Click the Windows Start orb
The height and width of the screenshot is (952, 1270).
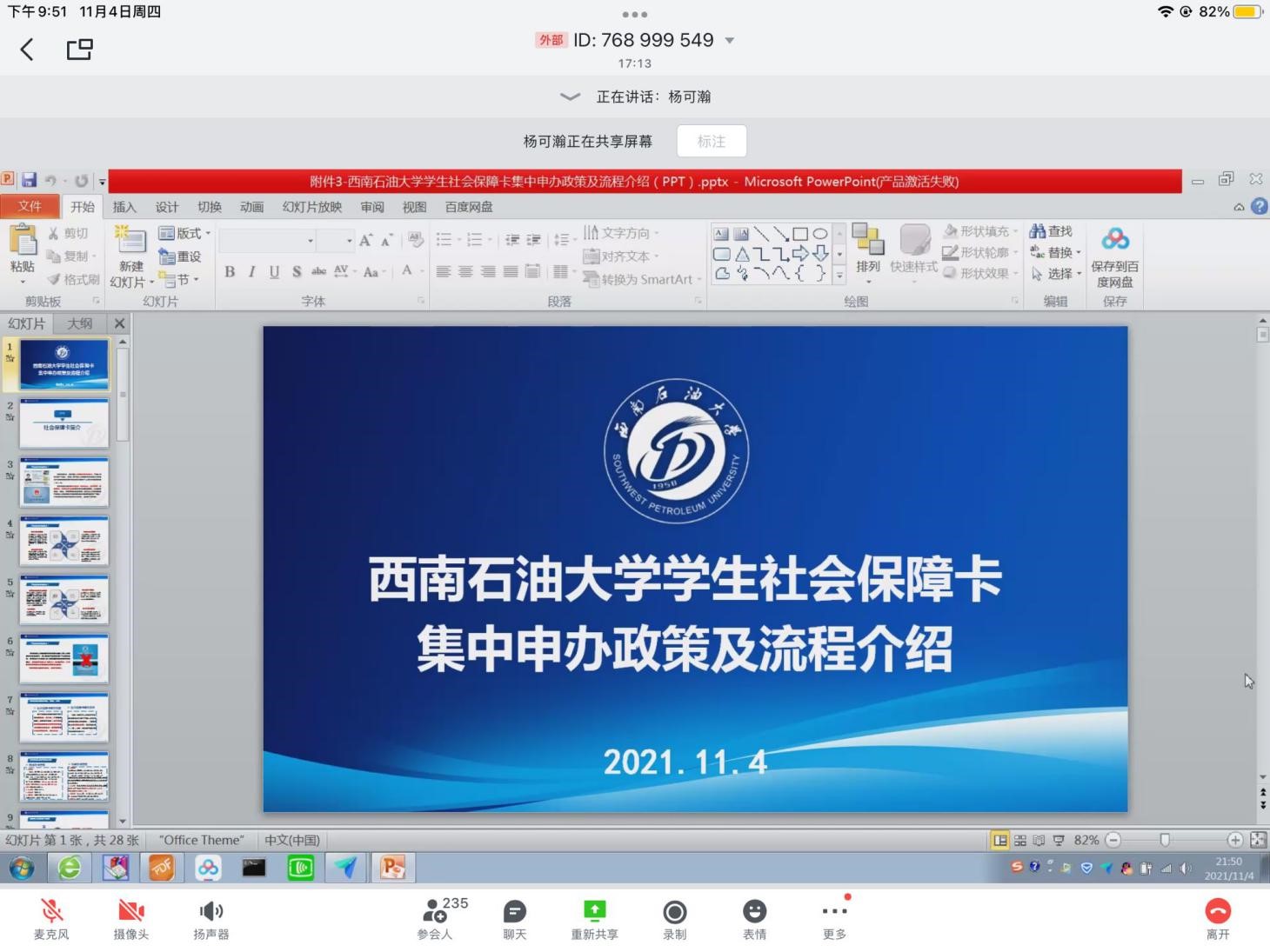pos(21,868)
